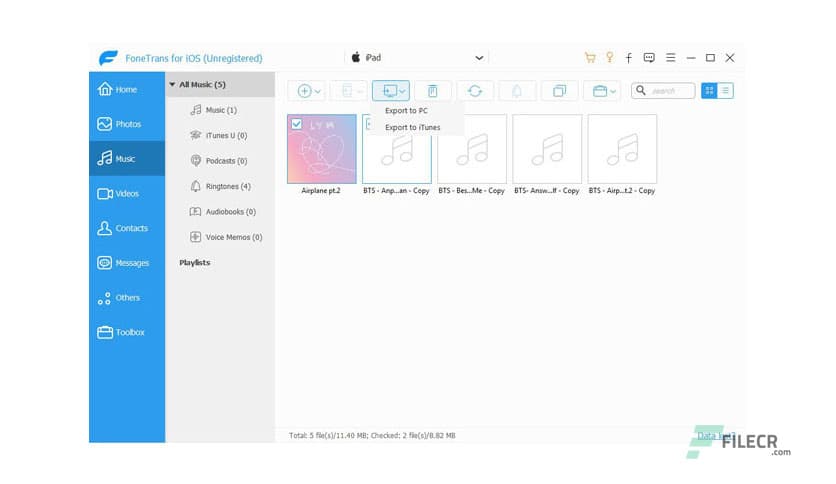Click the Data lost link

(x=716, y=435)
